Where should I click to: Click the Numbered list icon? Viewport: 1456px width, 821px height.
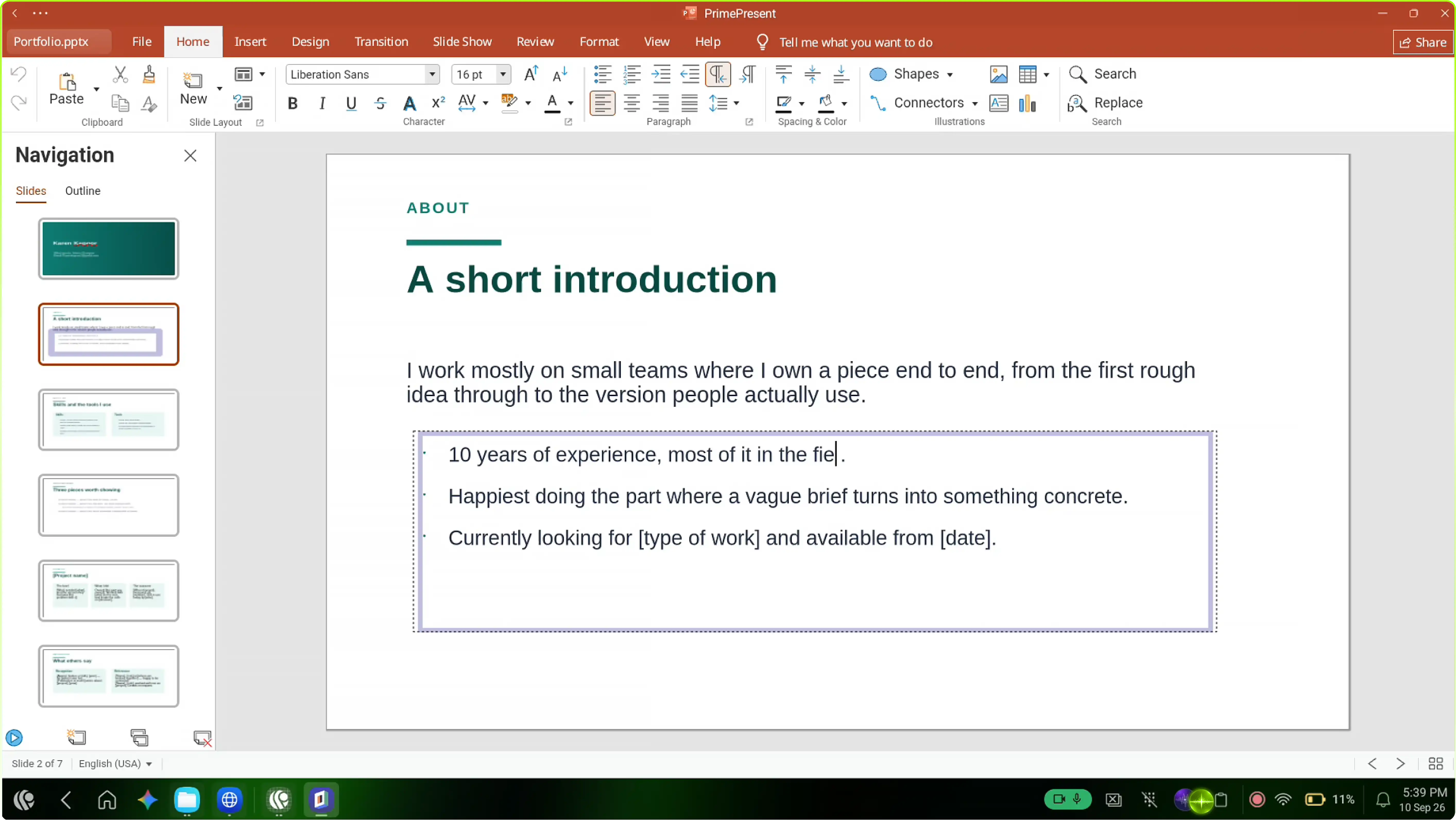click(631, 74)
